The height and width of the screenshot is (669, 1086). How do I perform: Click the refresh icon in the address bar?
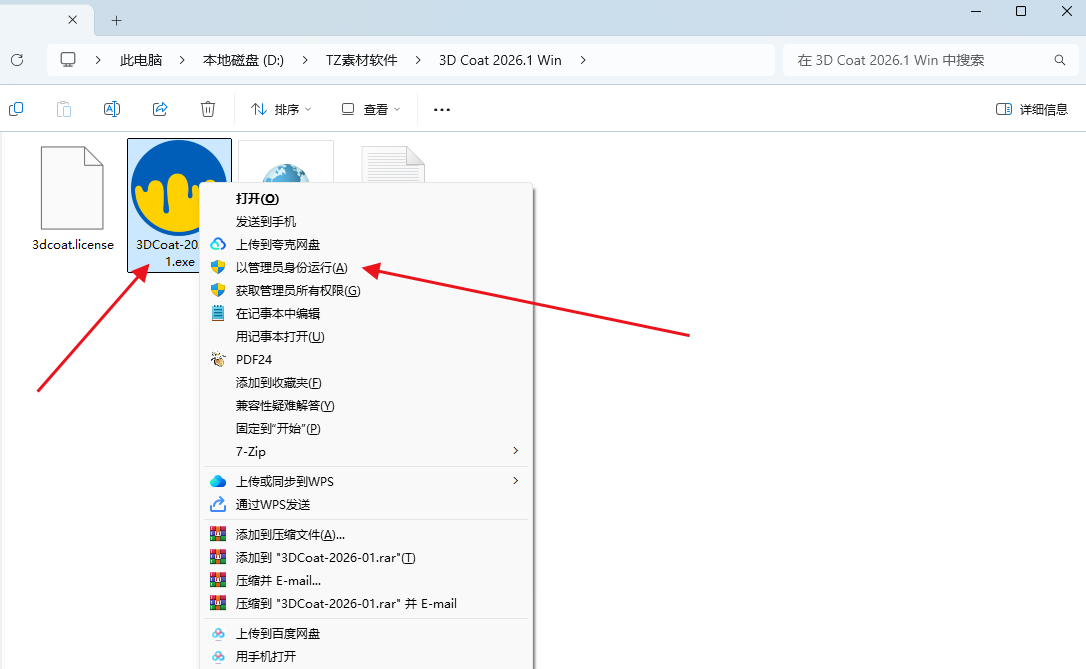coord(17,60)
